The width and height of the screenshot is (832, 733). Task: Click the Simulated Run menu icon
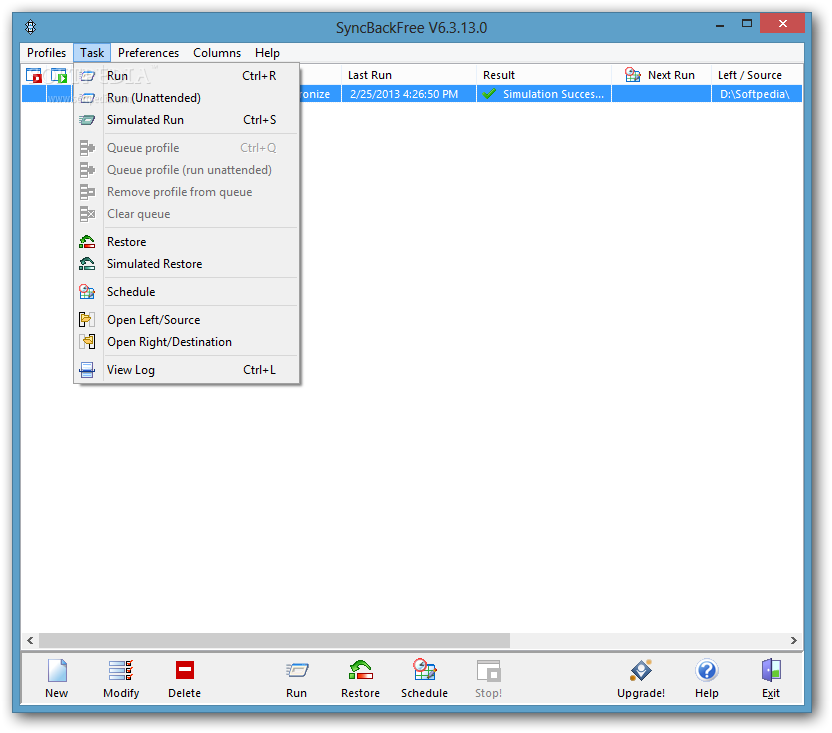tap(87, 120)
